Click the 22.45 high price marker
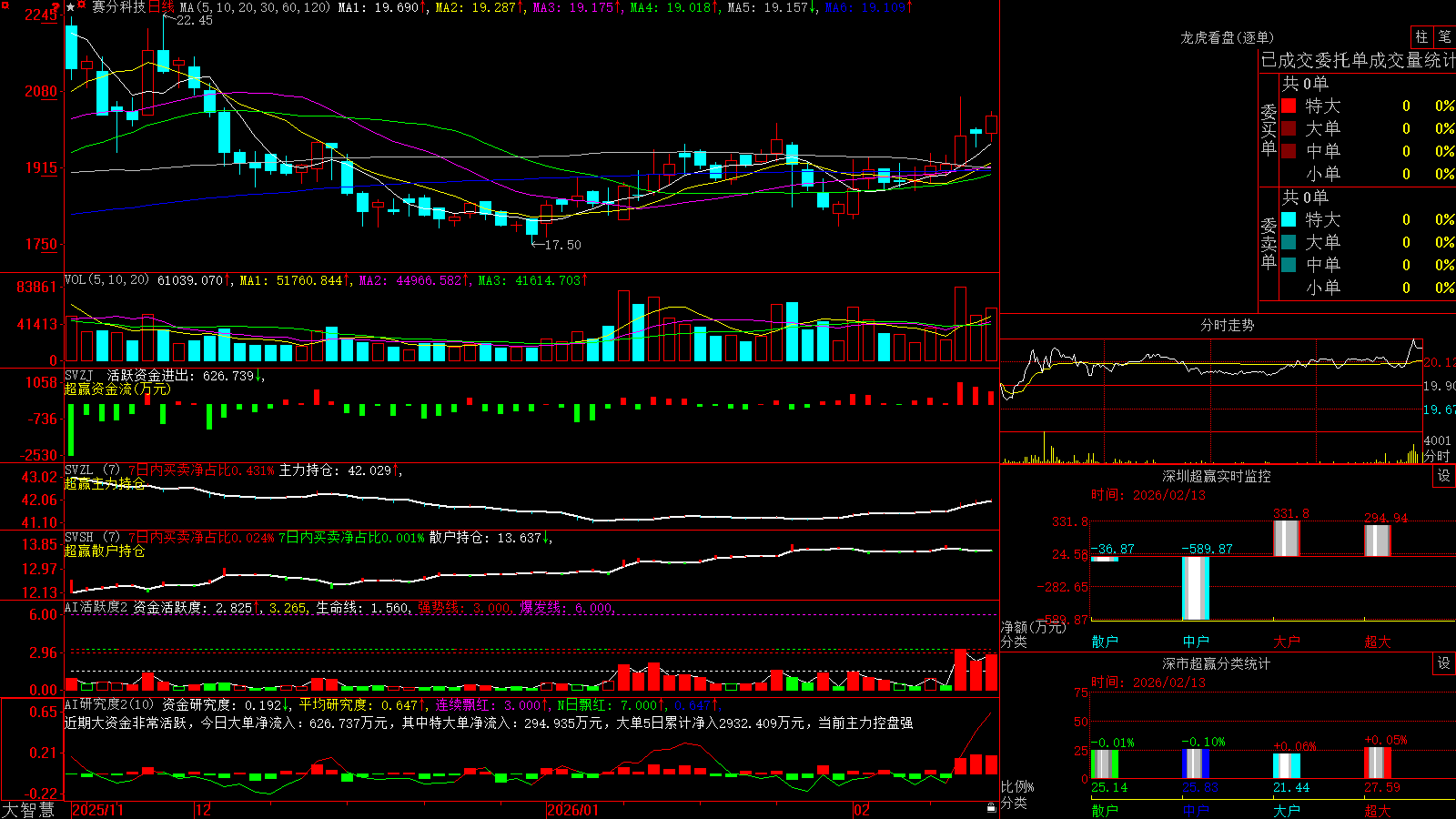The image size is (1456, 819). tap(194, 20)
